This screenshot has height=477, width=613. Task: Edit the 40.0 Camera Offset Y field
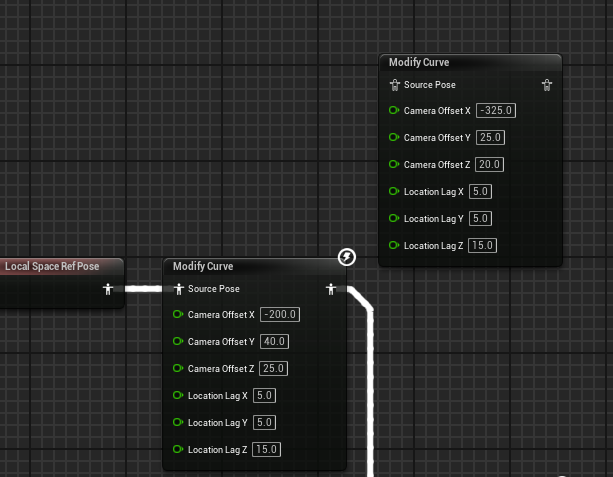point(274,341)
